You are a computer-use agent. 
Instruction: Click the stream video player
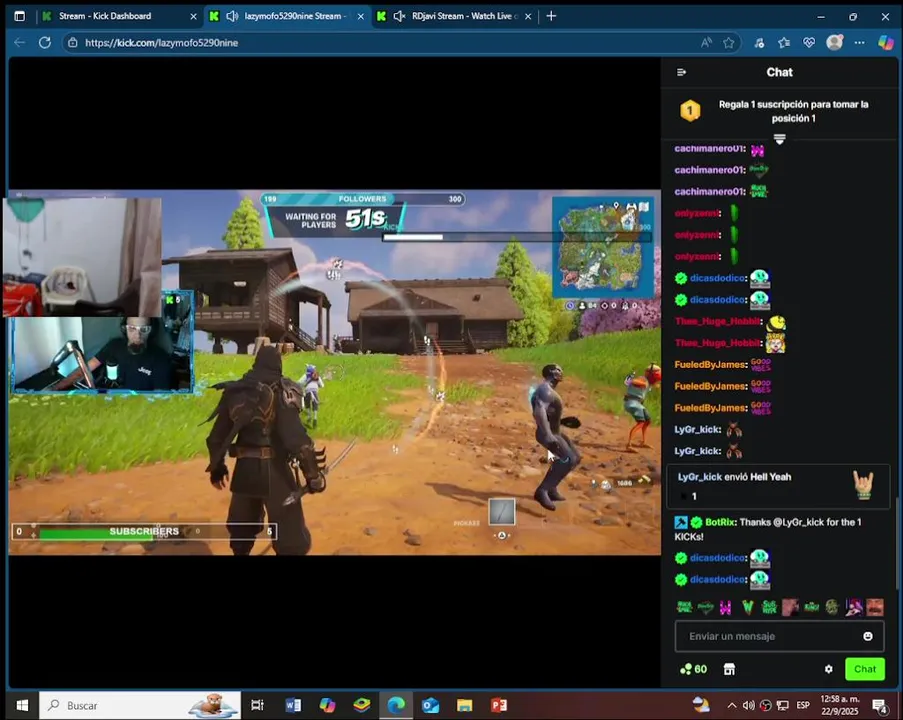coord(334,372)
